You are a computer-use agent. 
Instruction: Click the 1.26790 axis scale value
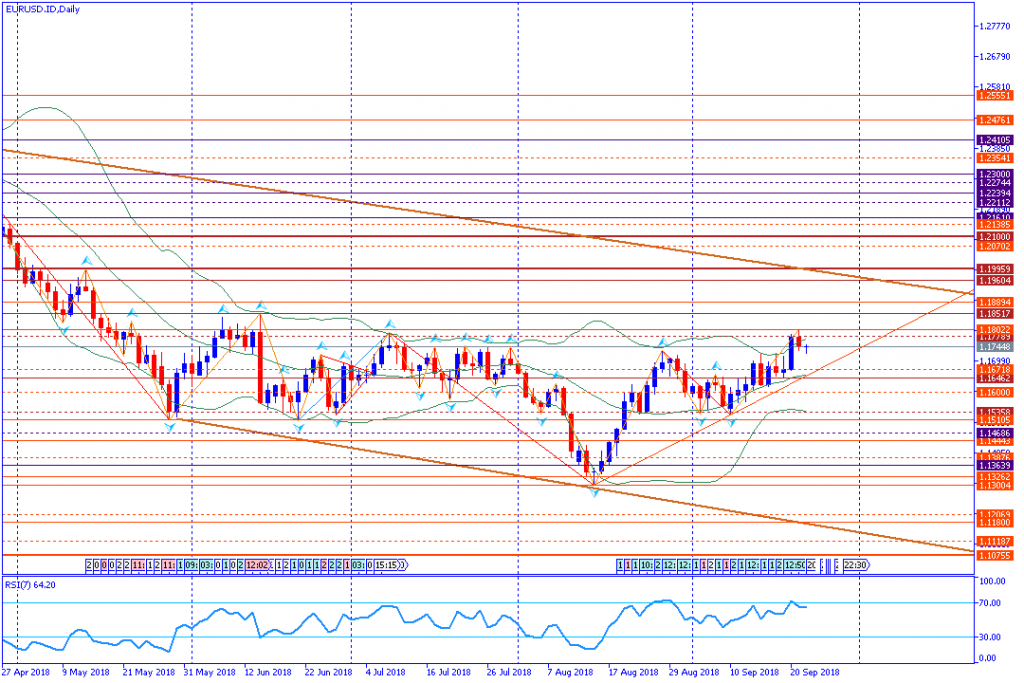tap(995, 57)
